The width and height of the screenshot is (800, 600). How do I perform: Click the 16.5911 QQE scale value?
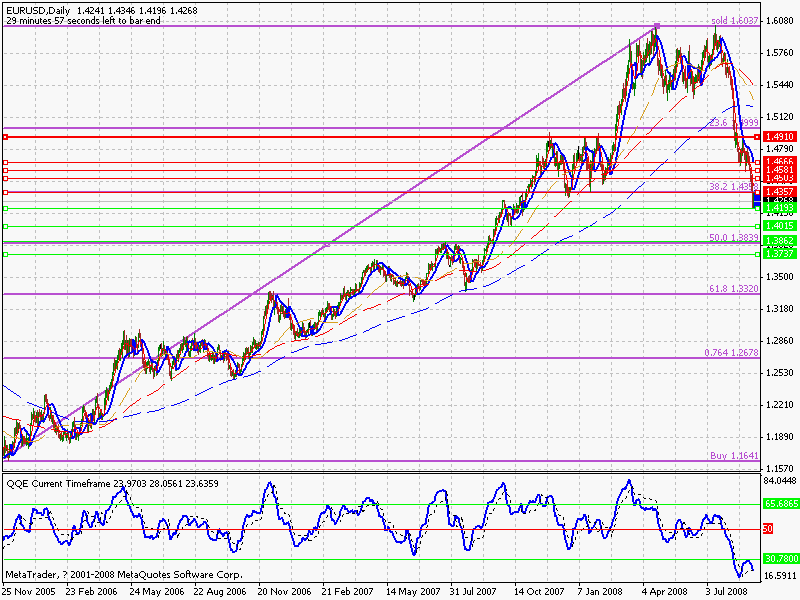tap(781, 576)
